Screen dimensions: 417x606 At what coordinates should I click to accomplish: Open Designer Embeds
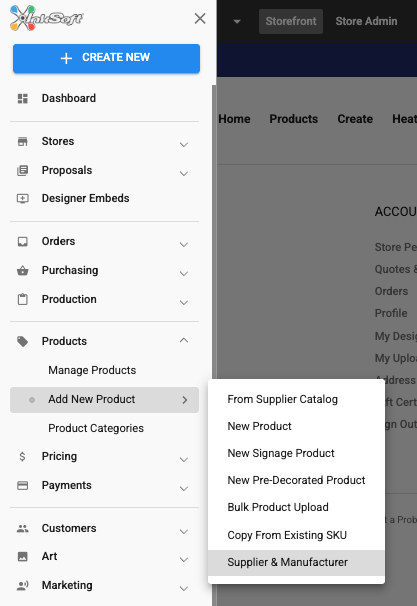click(85, 198)
